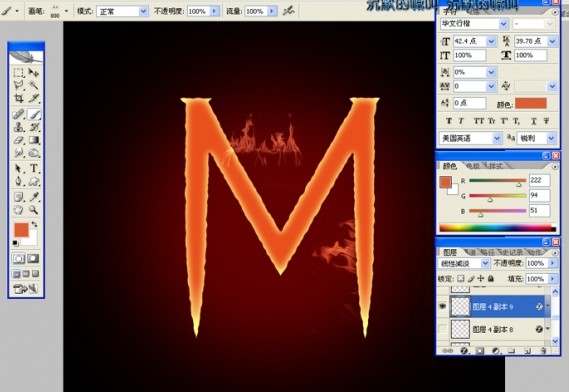Screen dimensions: 569x392
Task: Select the Magic Wand tool
Action: click(x=34, y=85)
